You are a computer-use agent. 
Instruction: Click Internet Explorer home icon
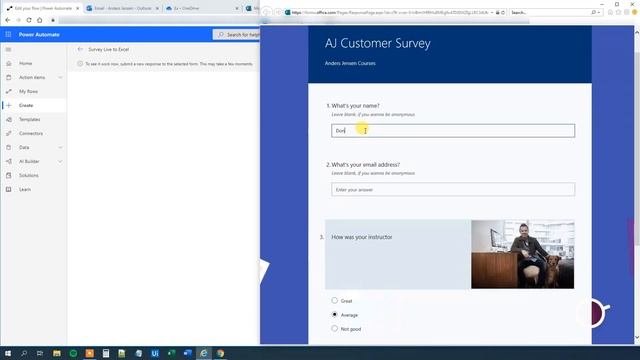[610, 13]
